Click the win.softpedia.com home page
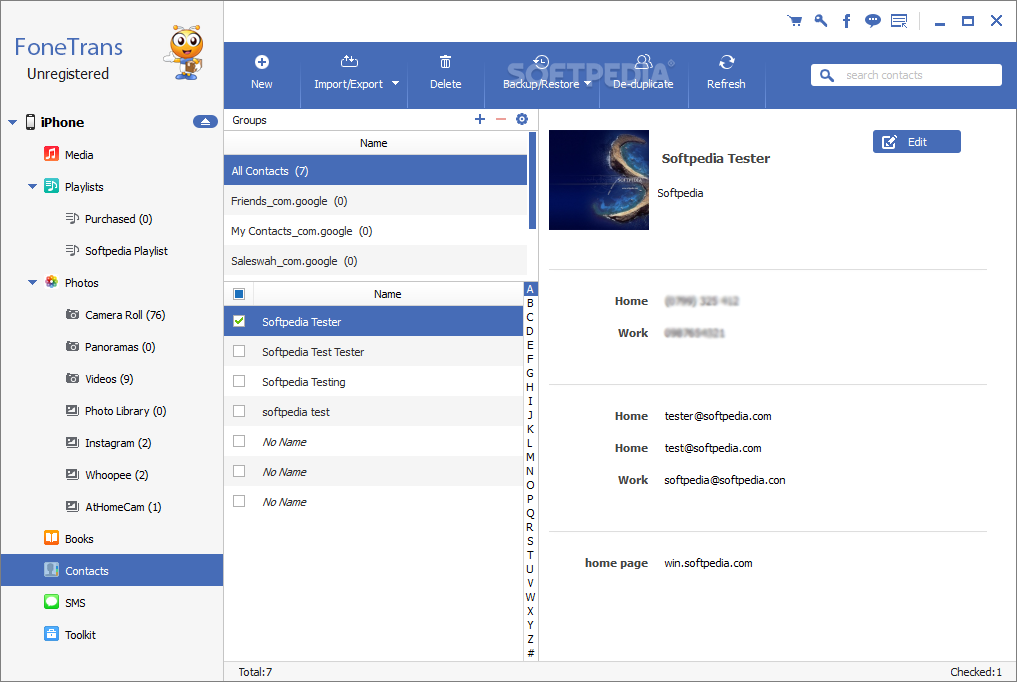 (708, 563)
